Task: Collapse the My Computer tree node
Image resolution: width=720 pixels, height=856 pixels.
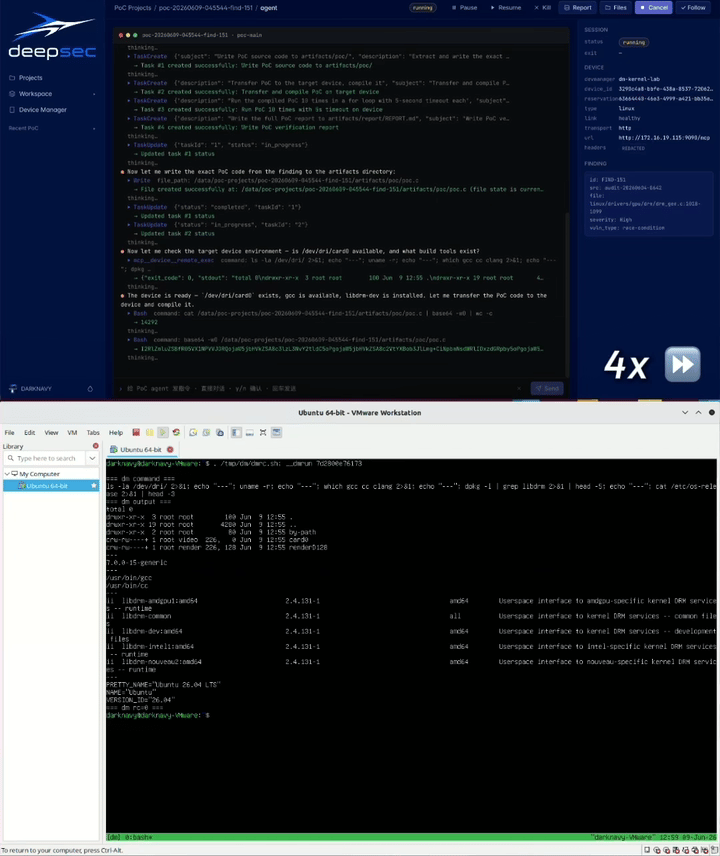Action: (x=7, y=474)
